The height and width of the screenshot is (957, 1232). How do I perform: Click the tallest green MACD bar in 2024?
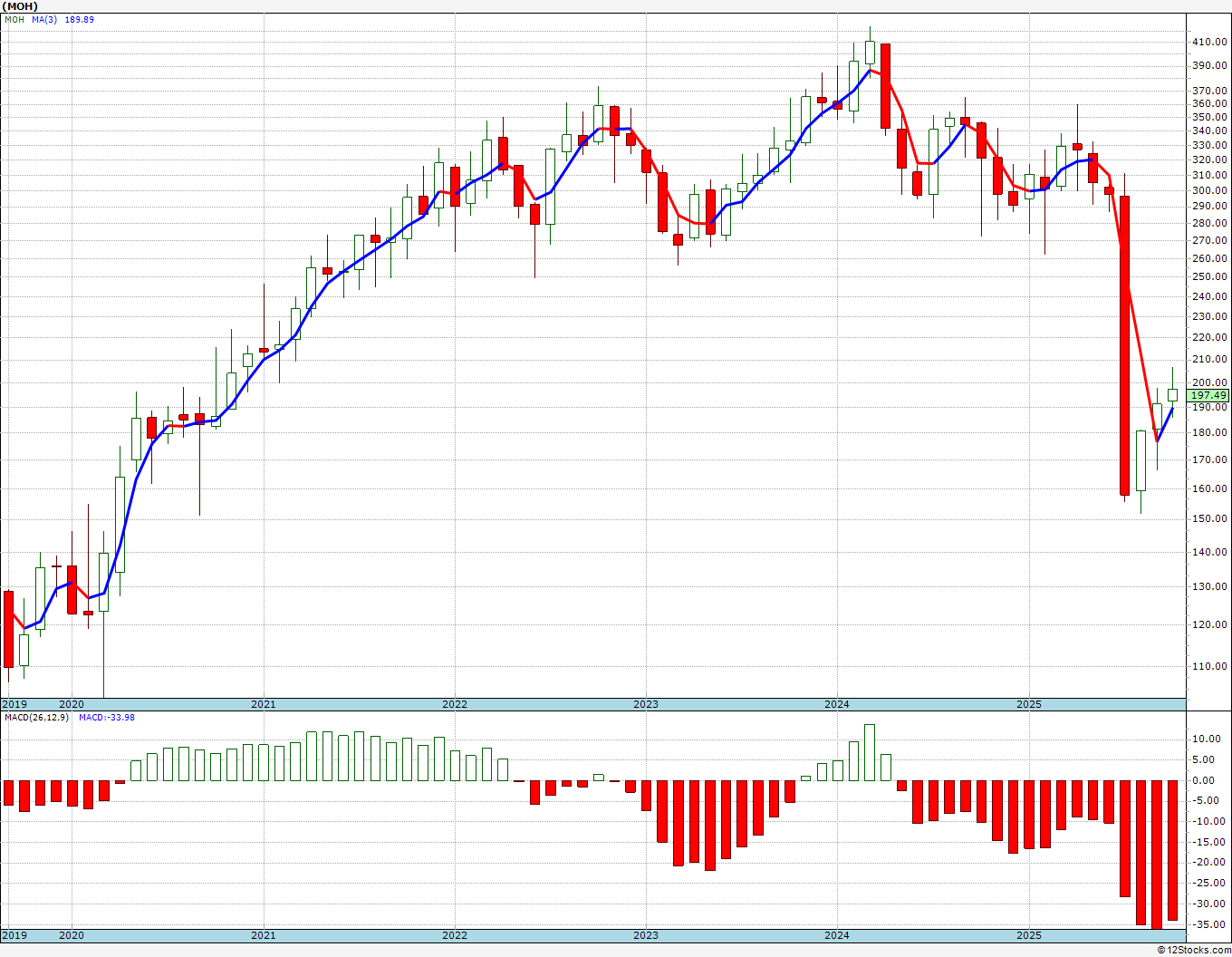pyautogui.click(x=870, y=752)
